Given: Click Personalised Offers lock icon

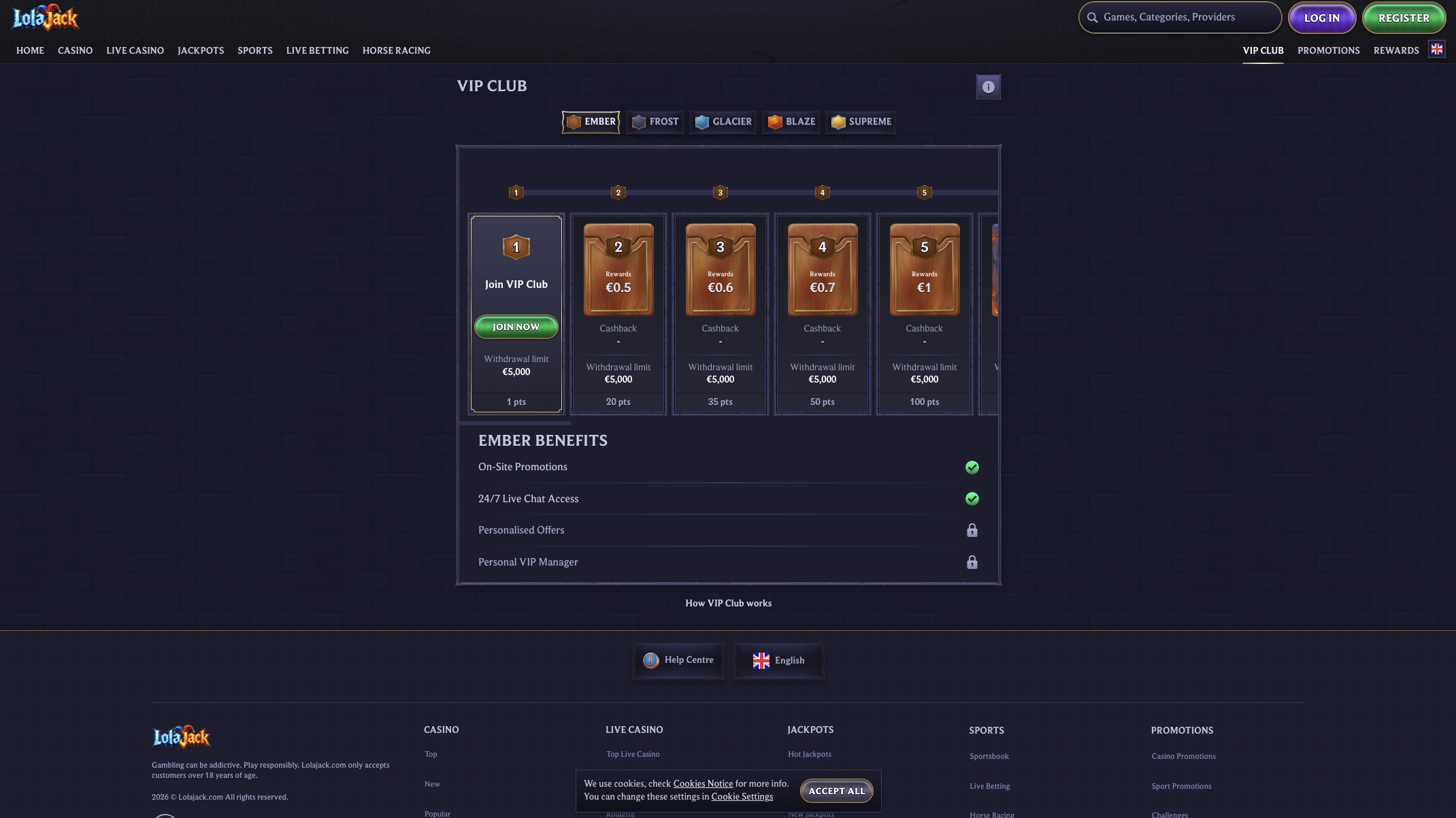Looking at the screenshot, I should [972, 530].
